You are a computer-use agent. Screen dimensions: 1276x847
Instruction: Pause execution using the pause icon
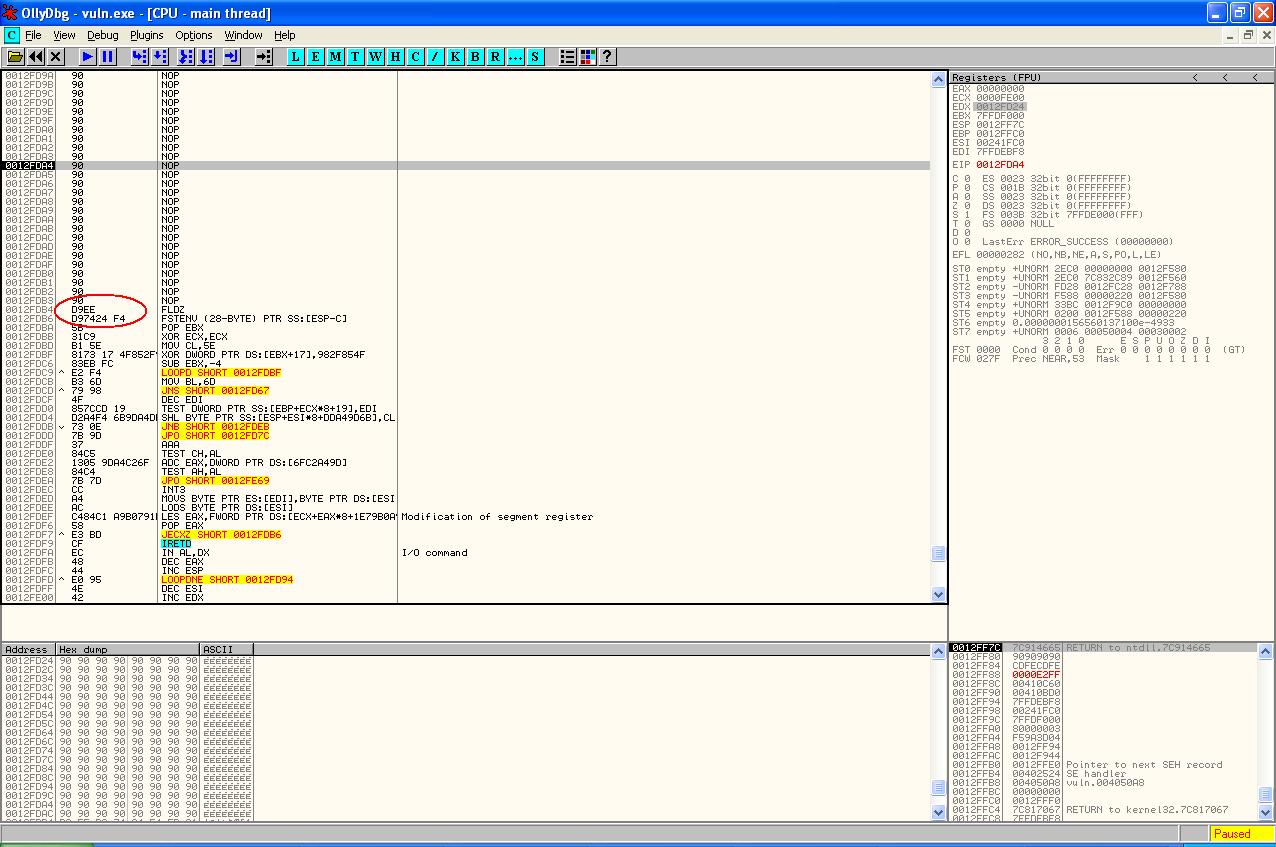108,57
